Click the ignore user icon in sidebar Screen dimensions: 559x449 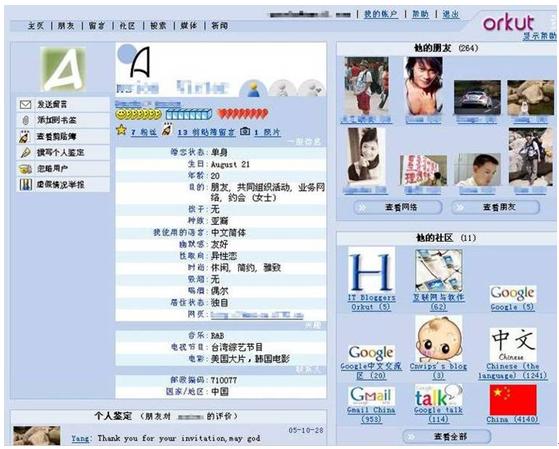[25, 169]
